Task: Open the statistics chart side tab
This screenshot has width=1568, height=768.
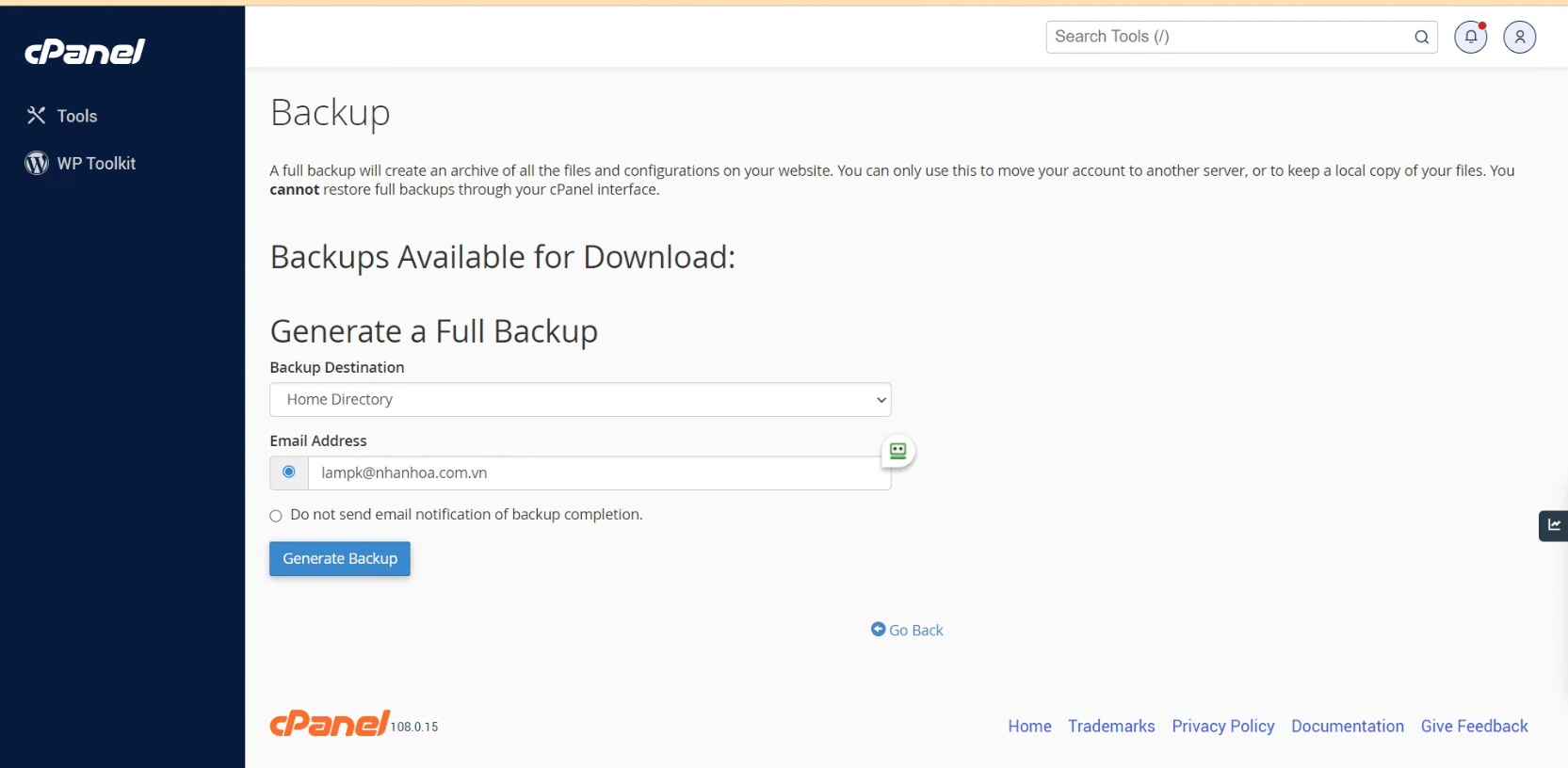Action: [1553, 525]
